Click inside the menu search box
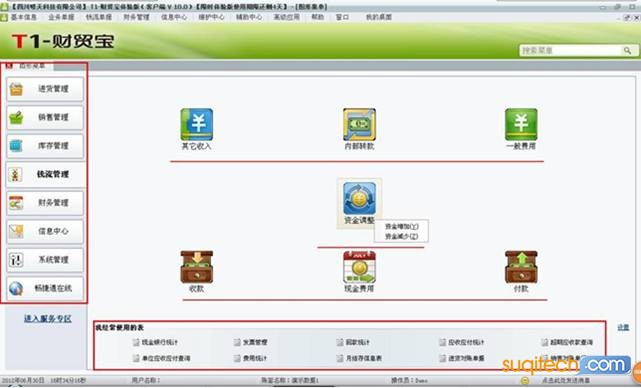The width and height of the screenshot is (641, 388). click(571, 50)
